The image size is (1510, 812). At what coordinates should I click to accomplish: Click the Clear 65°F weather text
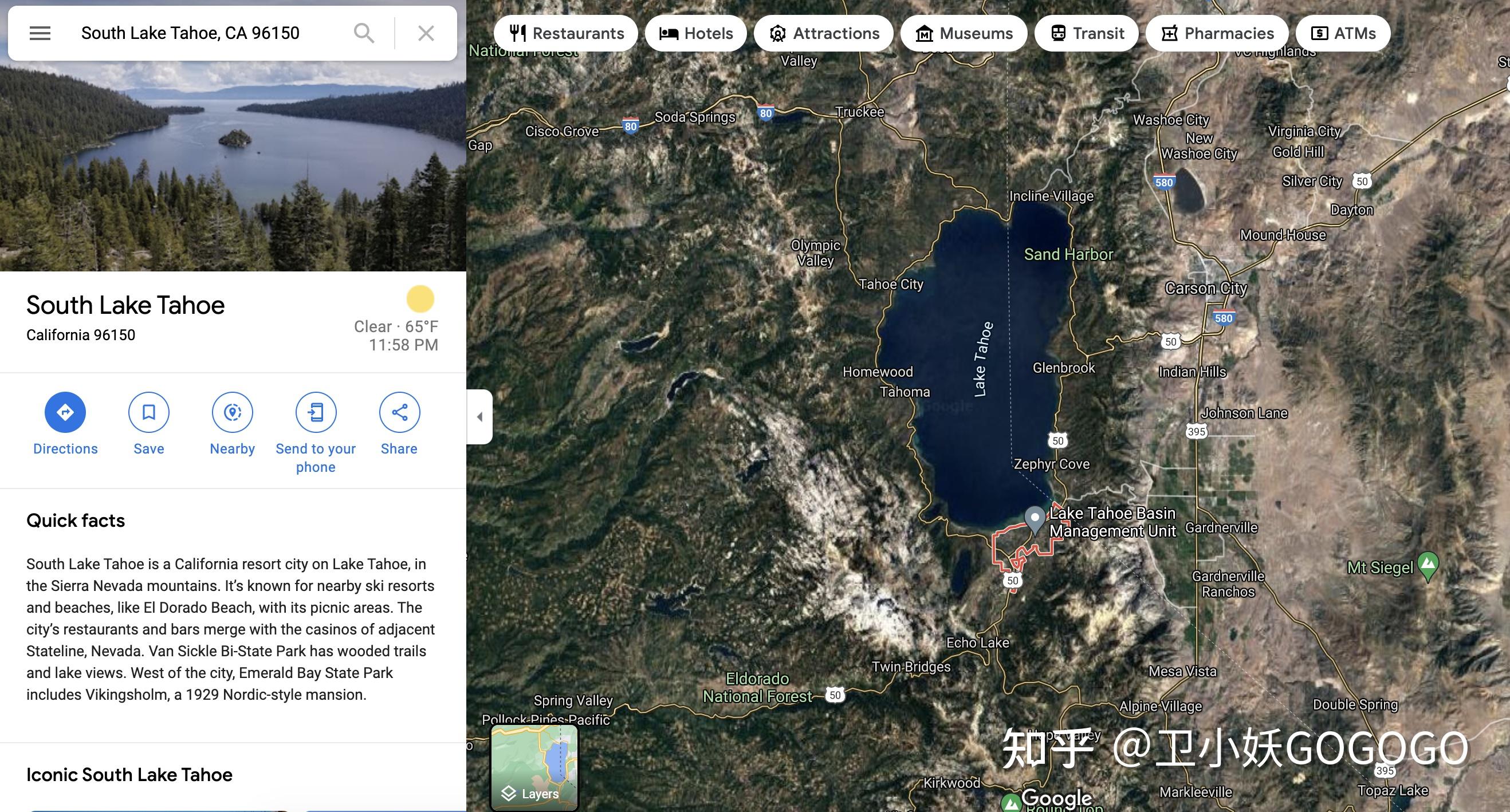tap(396, 326)
